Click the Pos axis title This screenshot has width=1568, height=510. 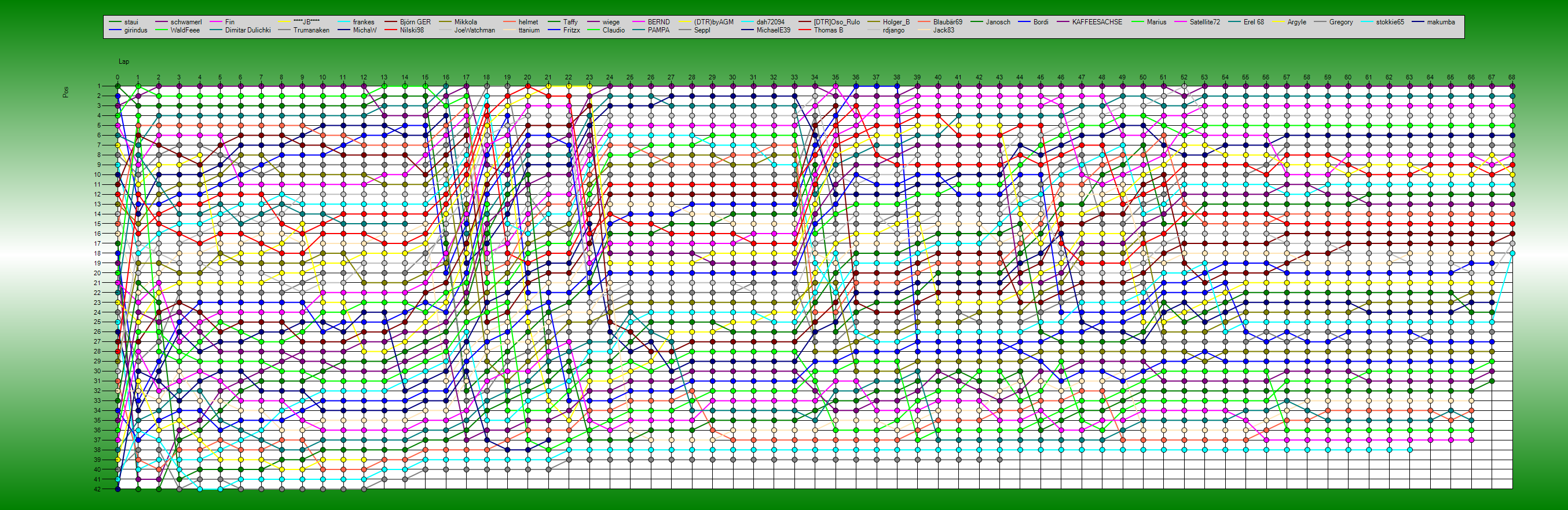click(66, 92)
